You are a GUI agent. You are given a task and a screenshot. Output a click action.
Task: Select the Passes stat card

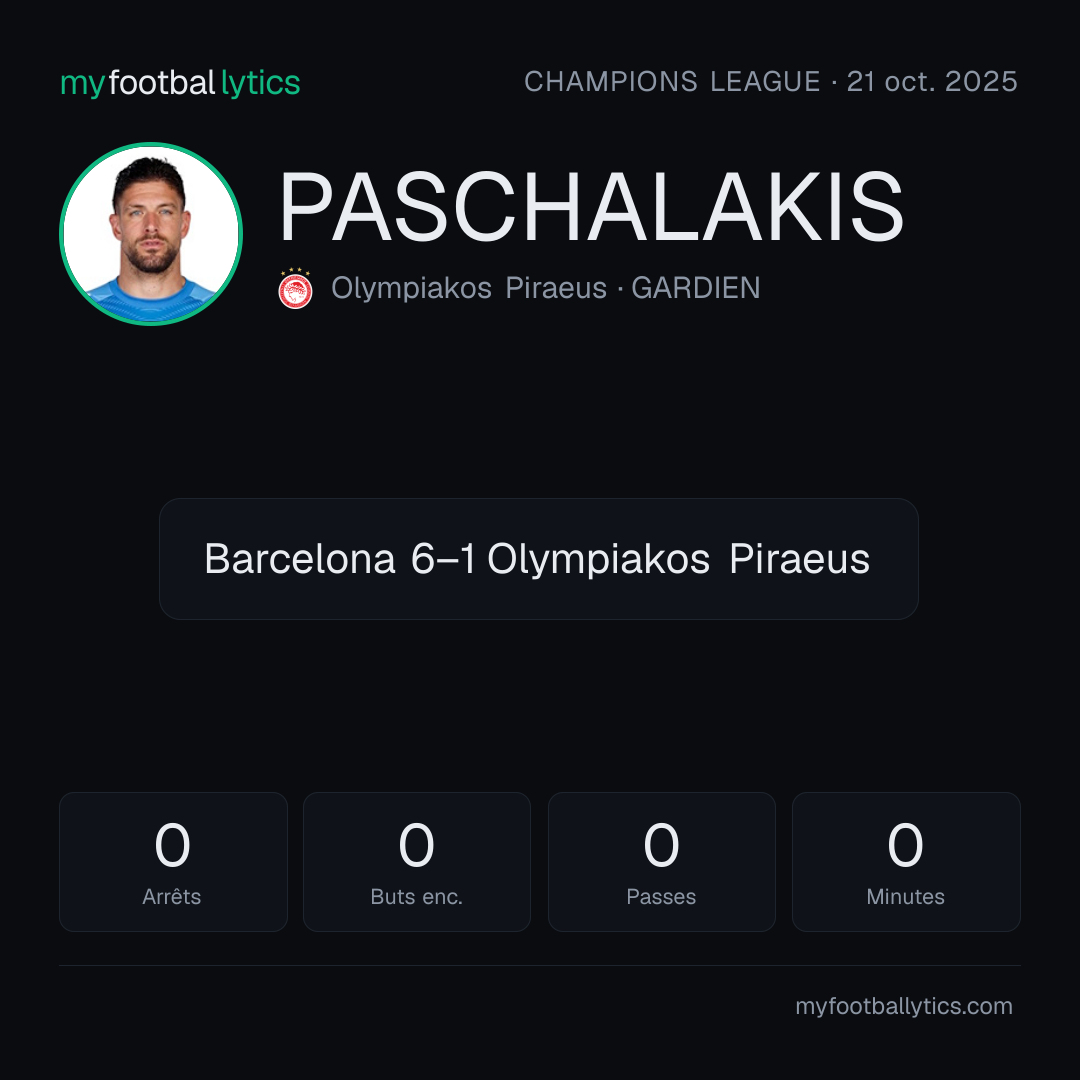[661, 862]
